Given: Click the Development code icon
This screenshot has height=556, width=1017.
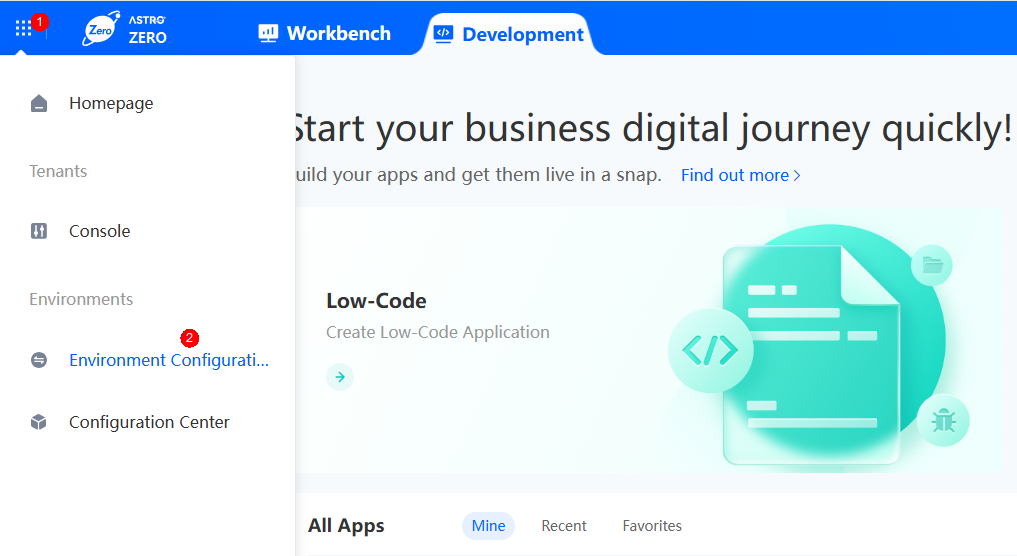Looking at the screenshot, I should point(444,34).
